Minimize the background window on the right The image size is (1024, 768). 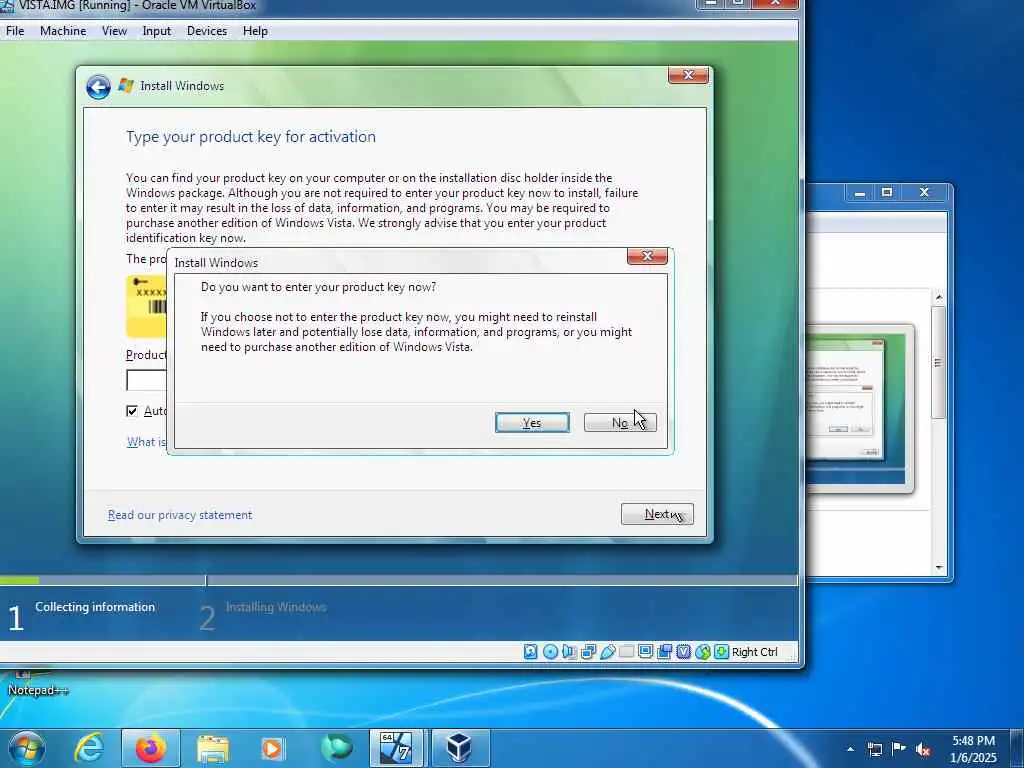tap(860, 193)
